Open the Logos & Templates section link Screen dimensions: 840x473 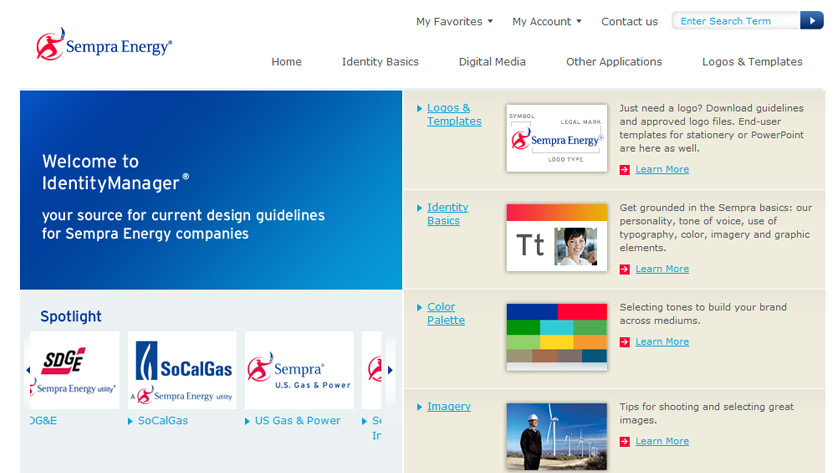point(454,115)
